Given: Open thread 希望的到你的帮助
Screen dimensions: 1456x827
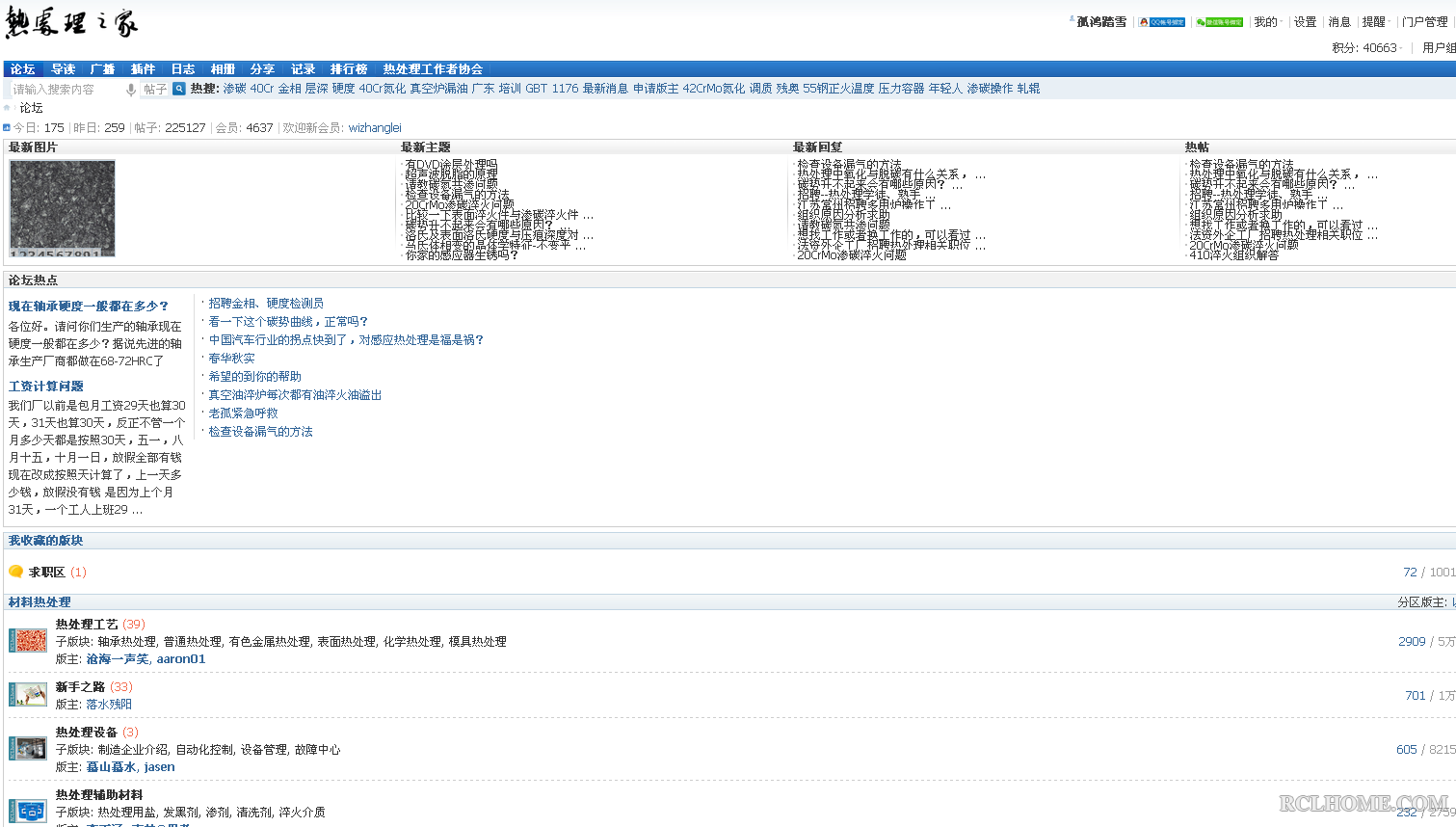Looking at the screenshot, I should click(x=255, y=377).
